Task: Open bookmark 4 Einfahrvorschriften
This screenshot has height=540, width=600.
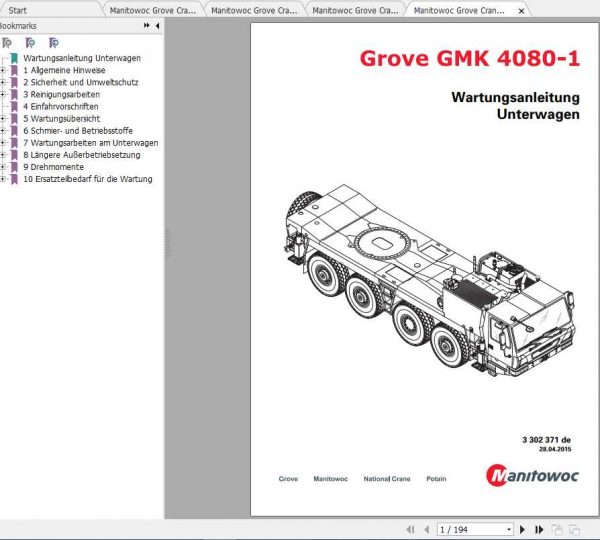Action: pos(61,106)
